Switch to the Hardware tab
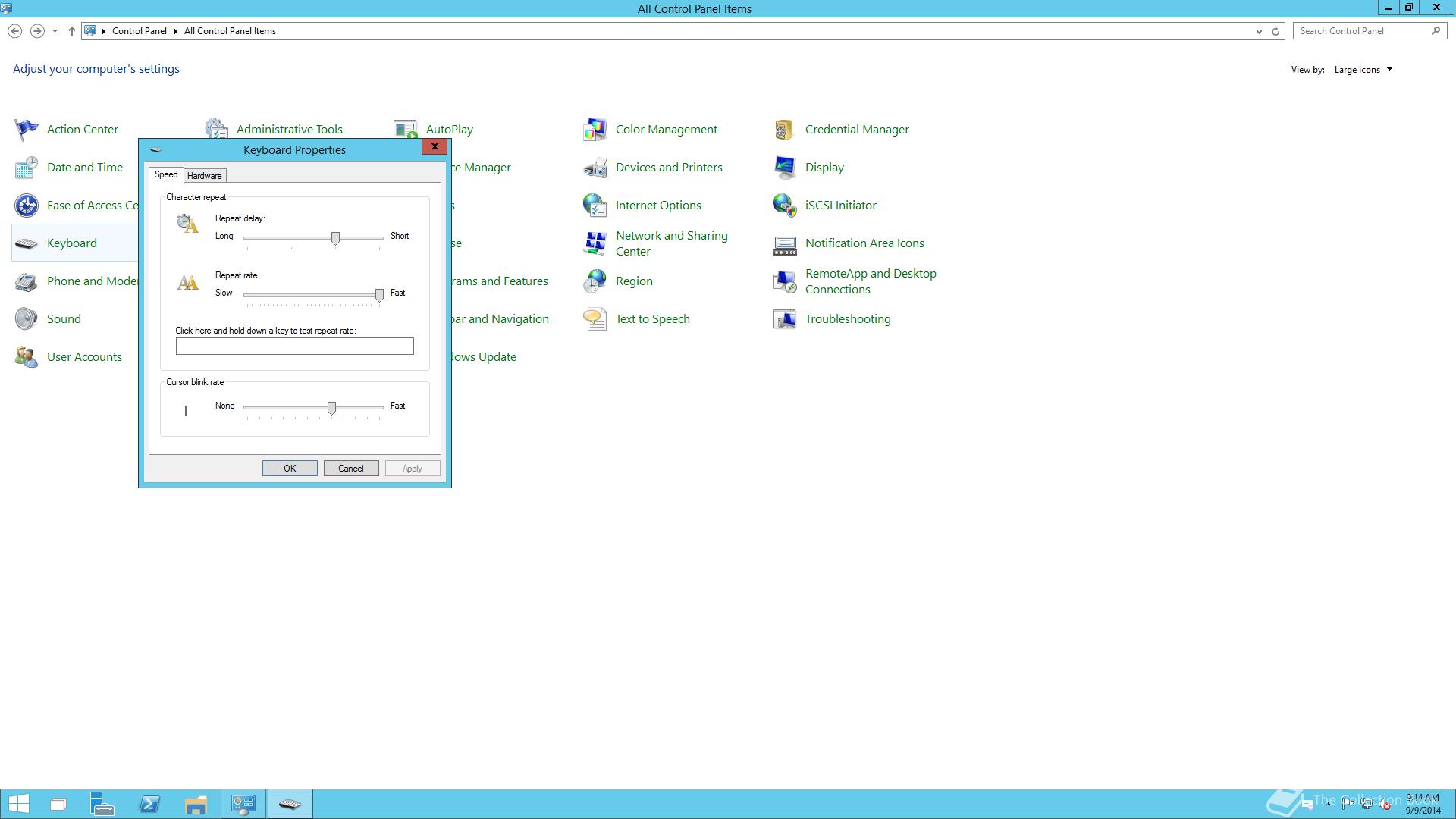 coord(204,176)
